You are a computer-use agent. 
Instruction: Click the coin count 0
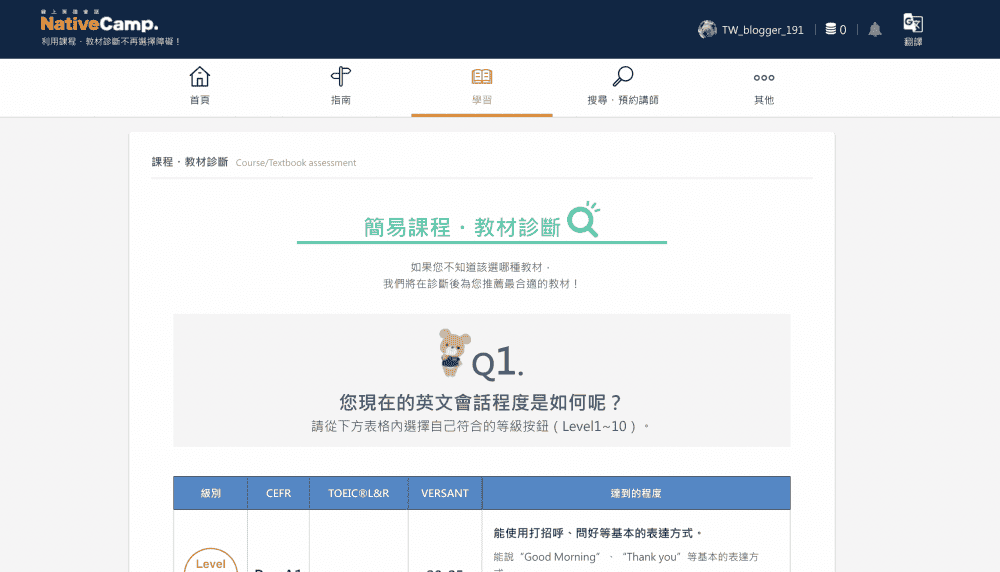pos(842,30)
